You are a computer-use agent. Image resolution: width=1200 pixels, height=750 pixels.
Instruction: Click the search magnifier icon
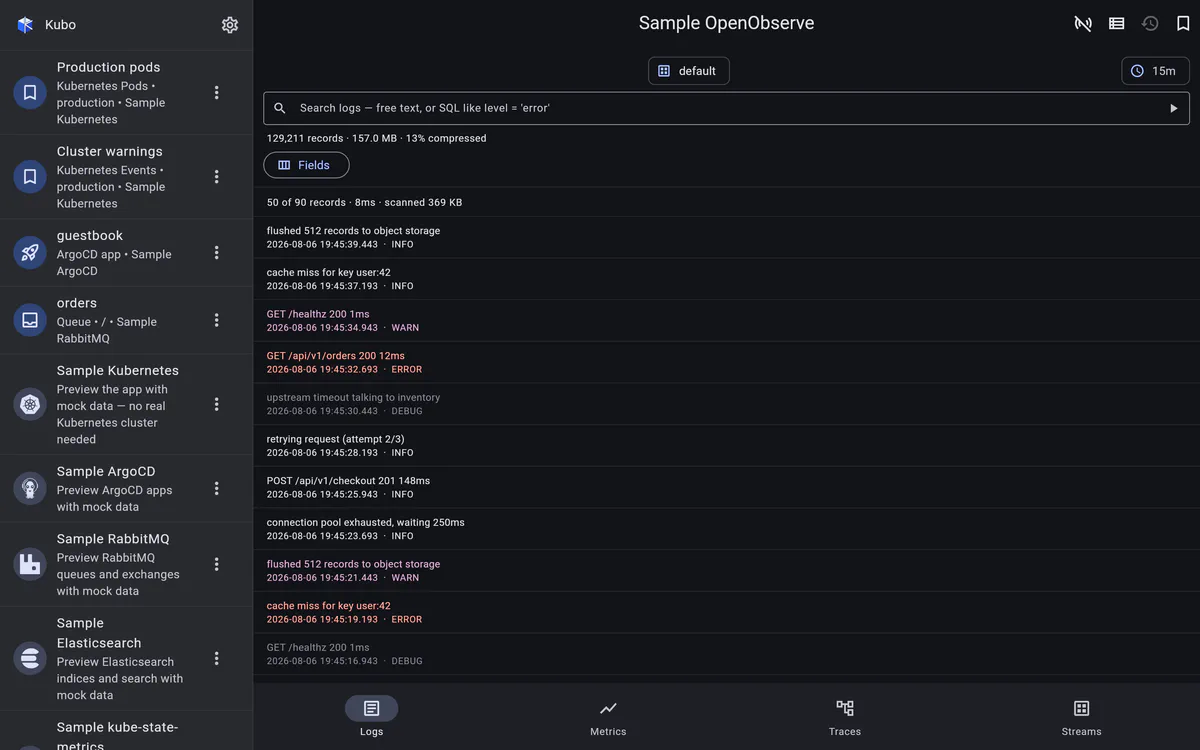[x=280, y=108]
